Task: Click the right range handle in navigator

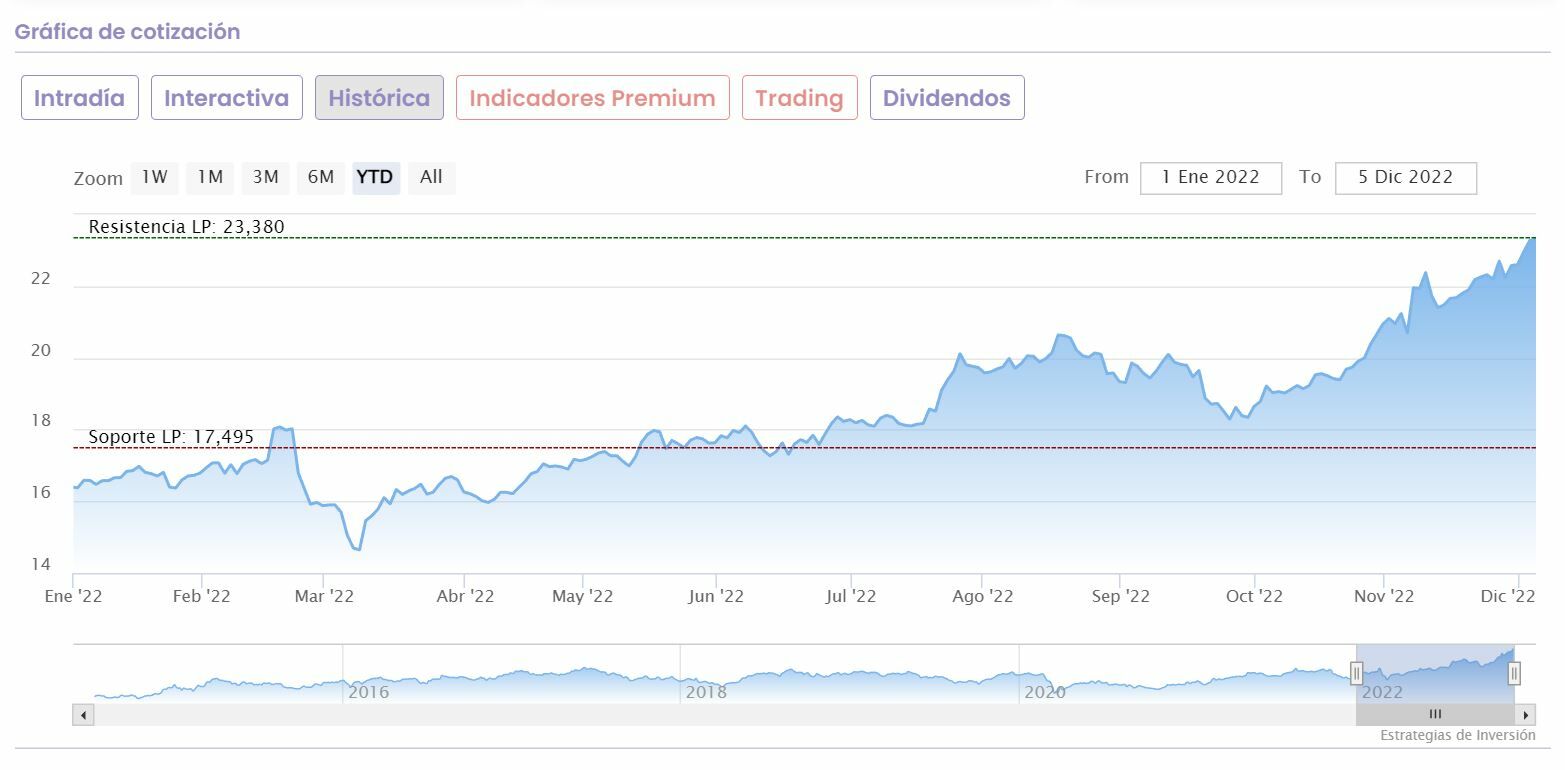Action: 1514,673
